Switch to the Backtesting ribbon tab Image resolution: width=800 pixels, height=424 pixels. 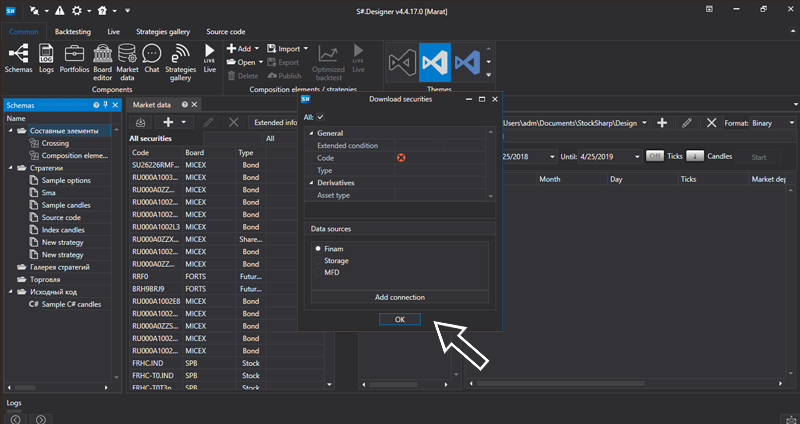pos(73,31)
